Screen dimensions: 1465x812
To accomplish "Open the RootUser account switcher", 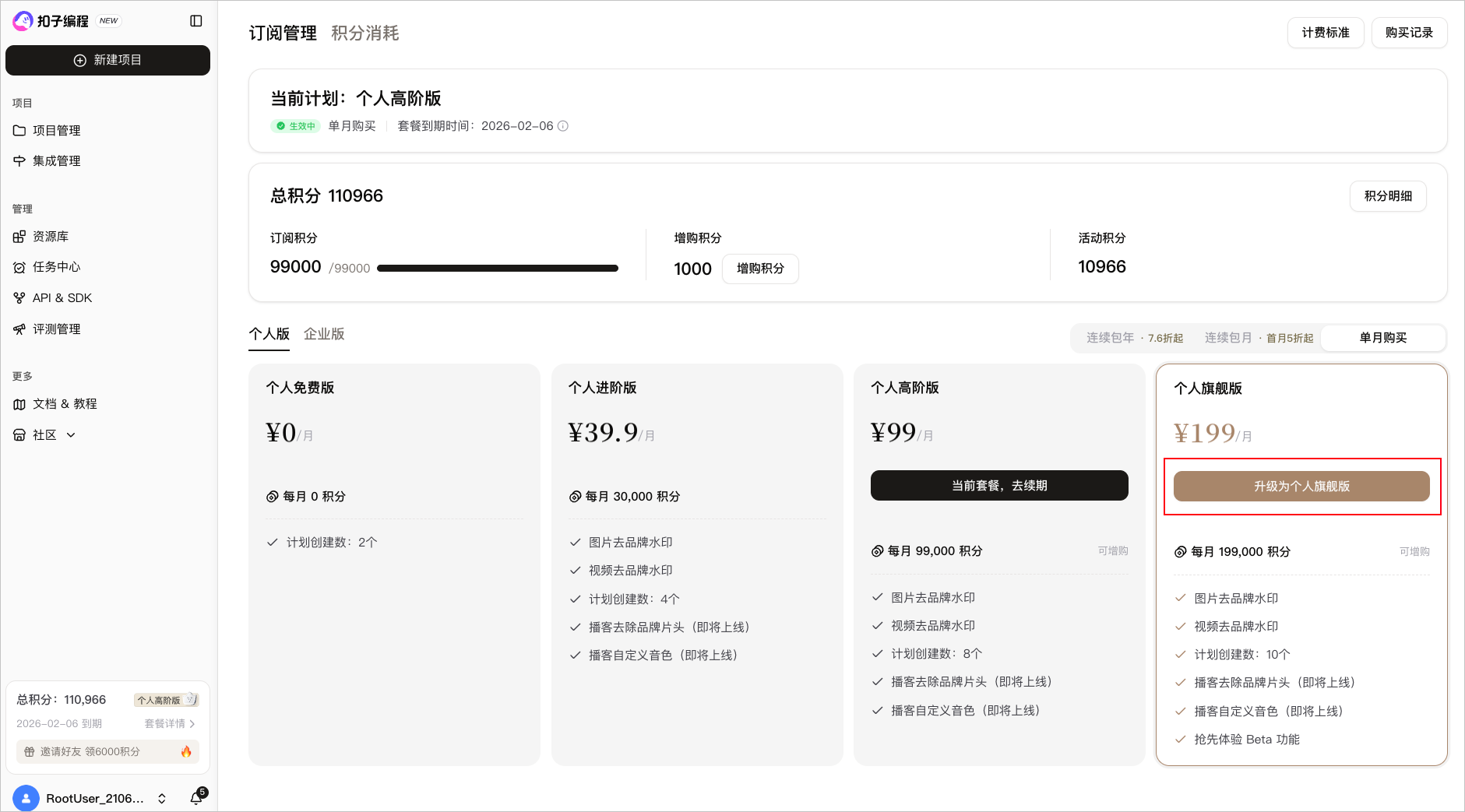I will (162, 798).
